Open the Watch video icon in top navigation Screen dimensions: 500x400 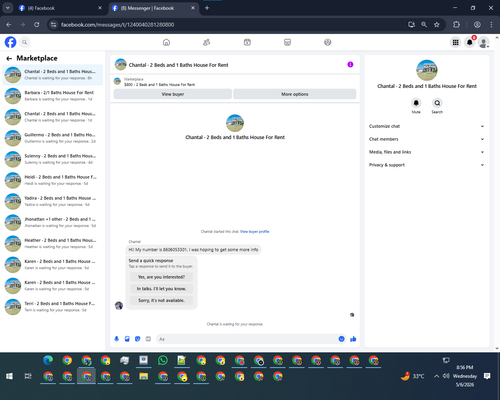coord(247,42)
